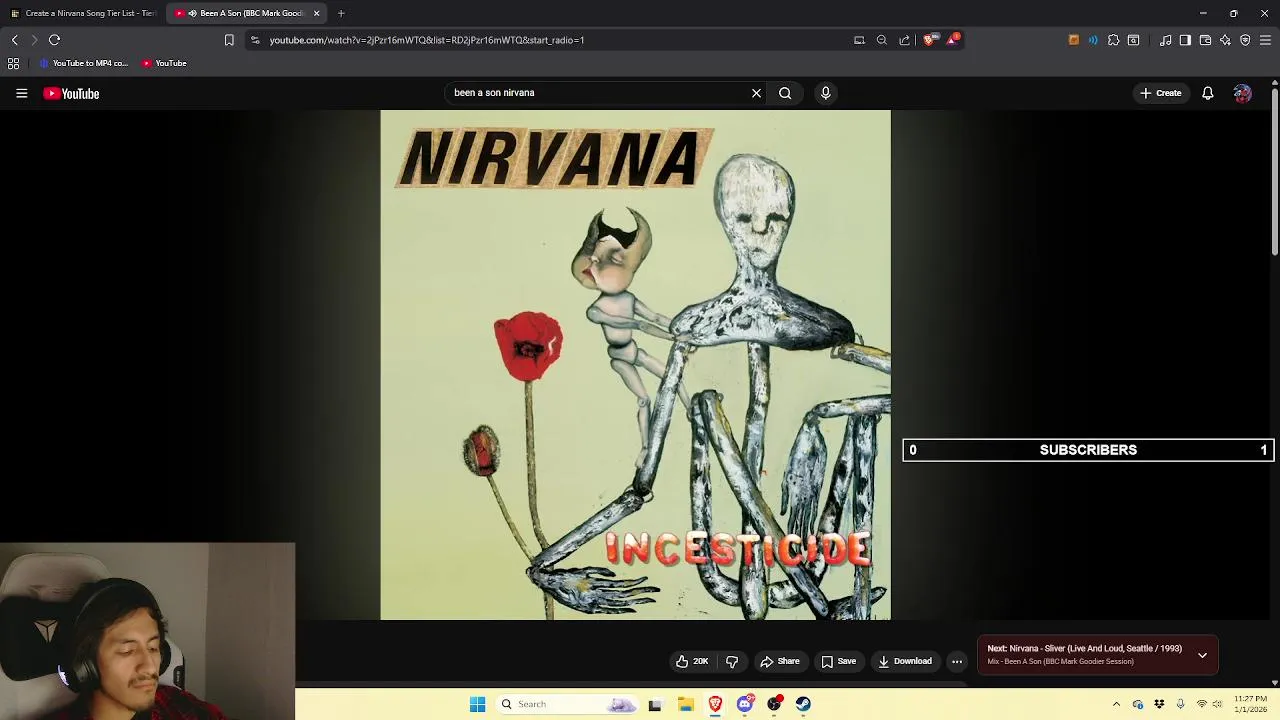Open the Create button

click(1160, 93)
